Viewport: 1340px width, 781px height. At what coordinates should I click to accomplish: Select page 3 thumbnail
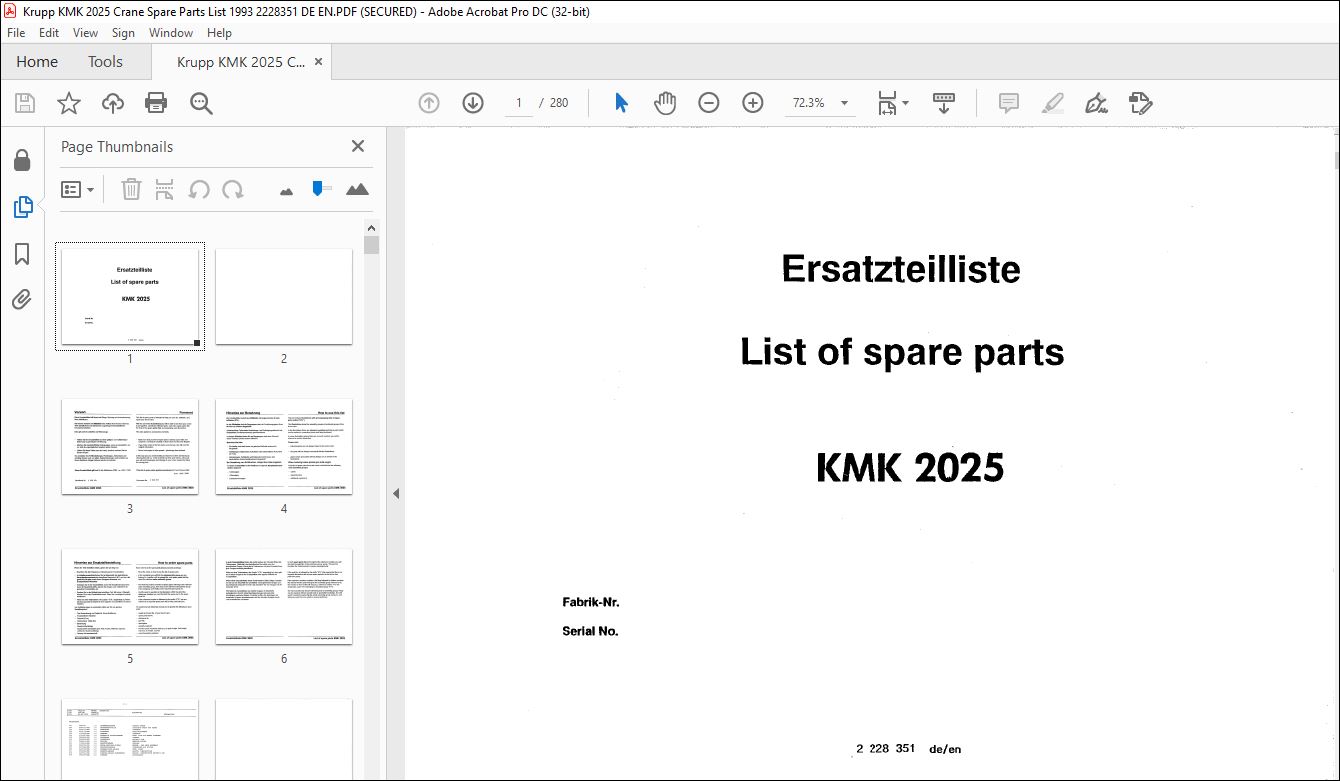coord(130,447)
